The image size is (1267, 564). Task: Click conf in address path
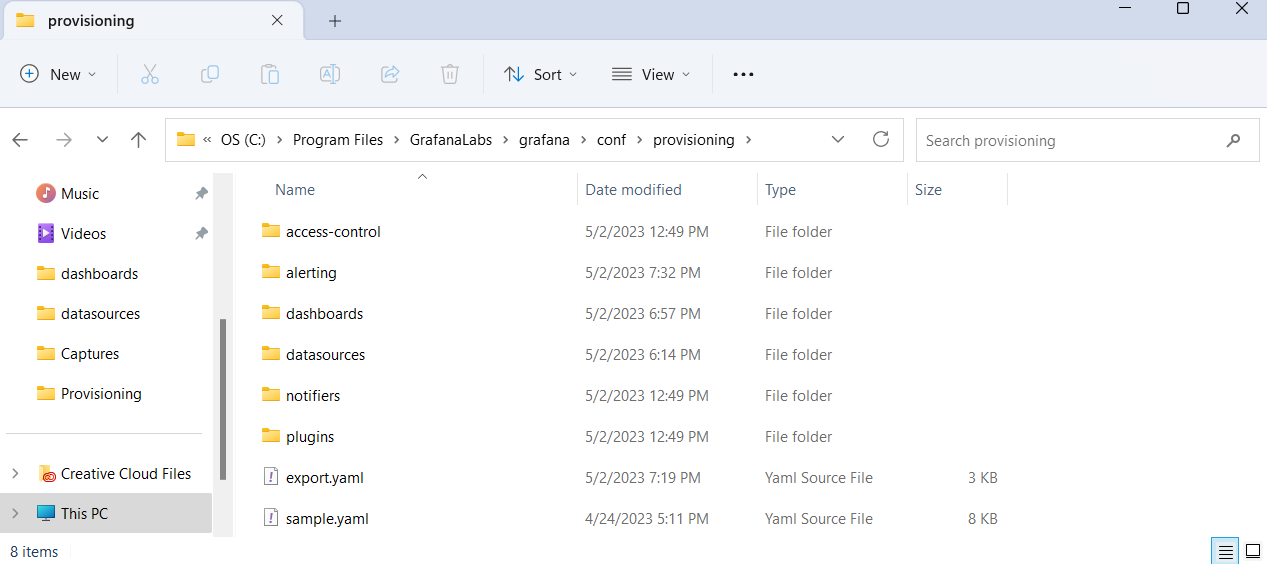click(611, 140)
